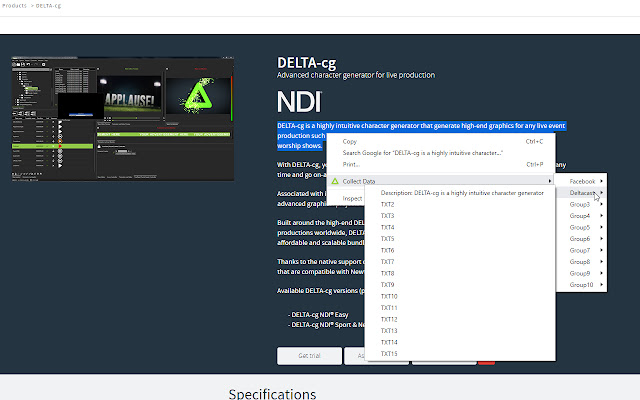Select the TXT13 field
The image size is (640, 400).
[x=460, y=331]
